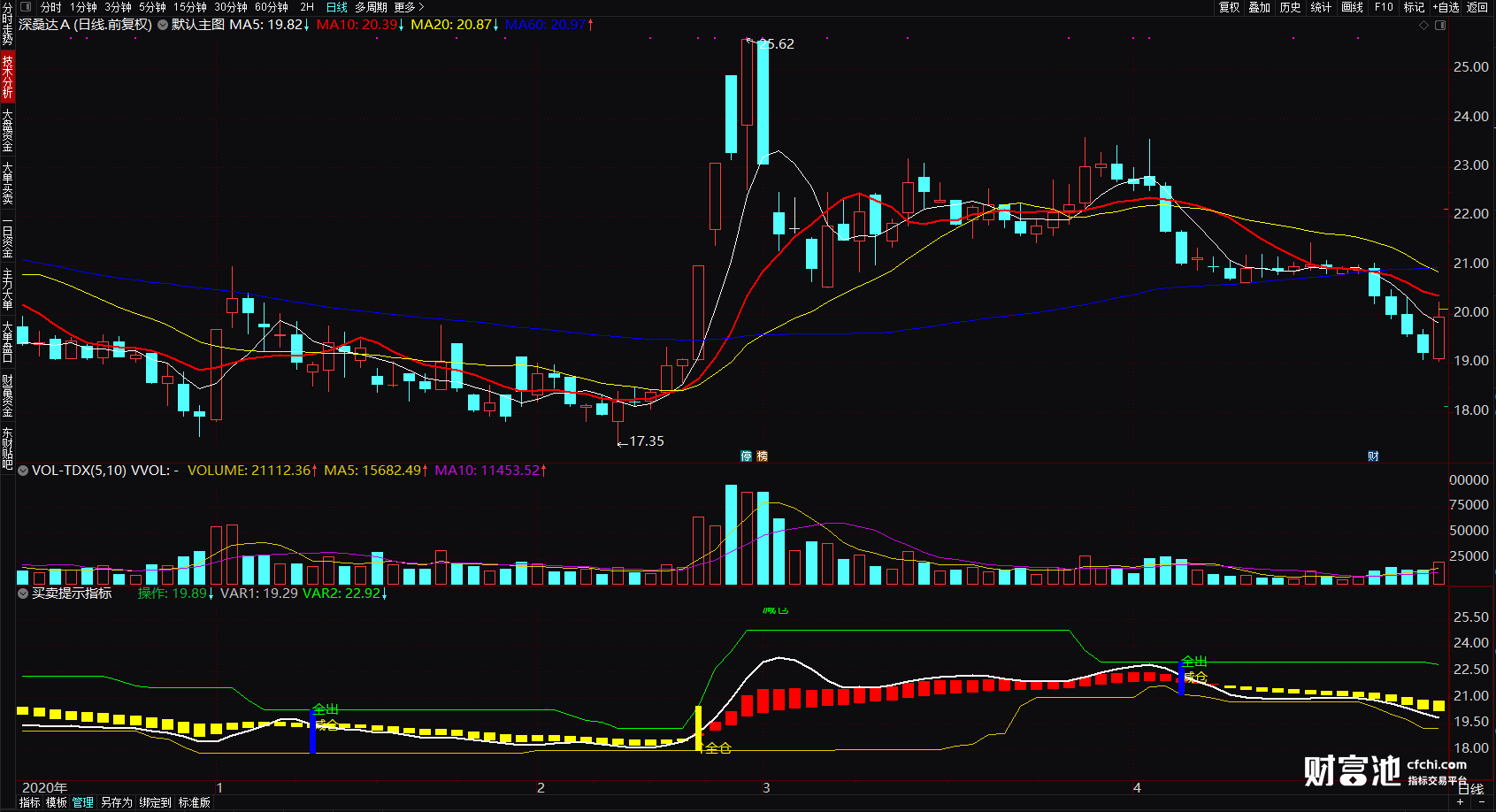1496x812 pixels.
Task: Click the 另存为 save-as button
Action: 116,802
